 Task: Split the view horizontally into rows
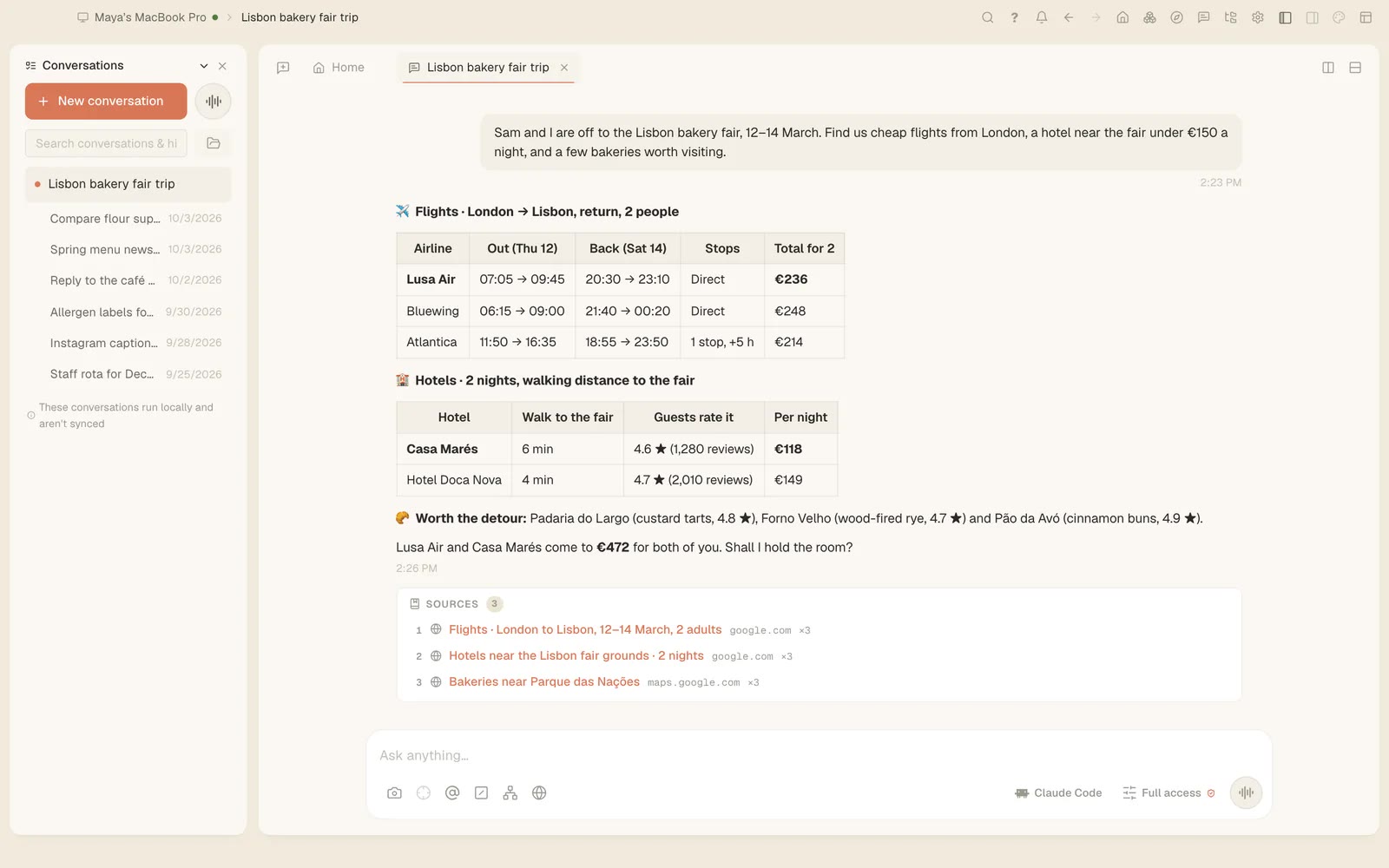coord(1355,68)
